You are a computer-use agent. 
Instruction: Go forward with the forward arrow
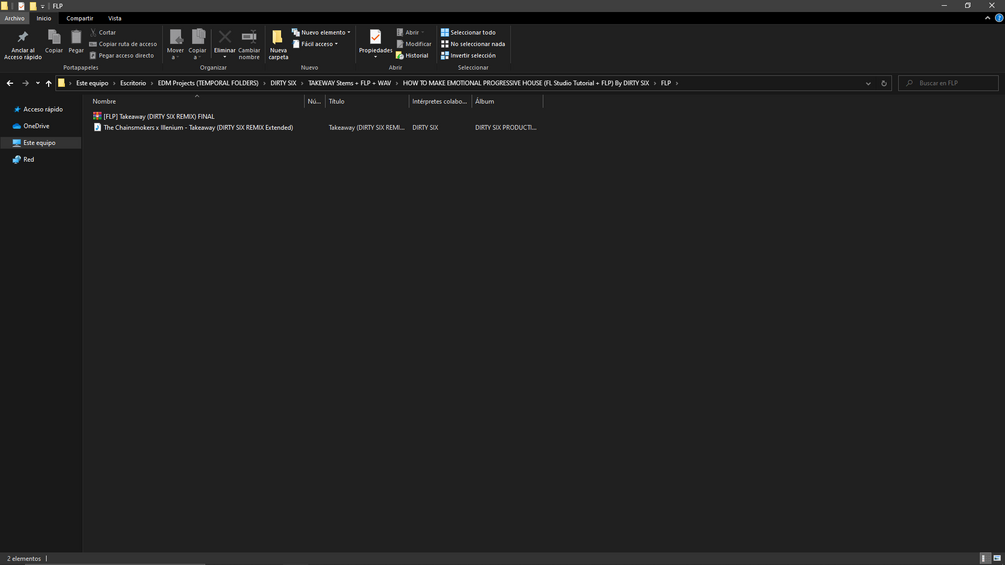point(25,83)
